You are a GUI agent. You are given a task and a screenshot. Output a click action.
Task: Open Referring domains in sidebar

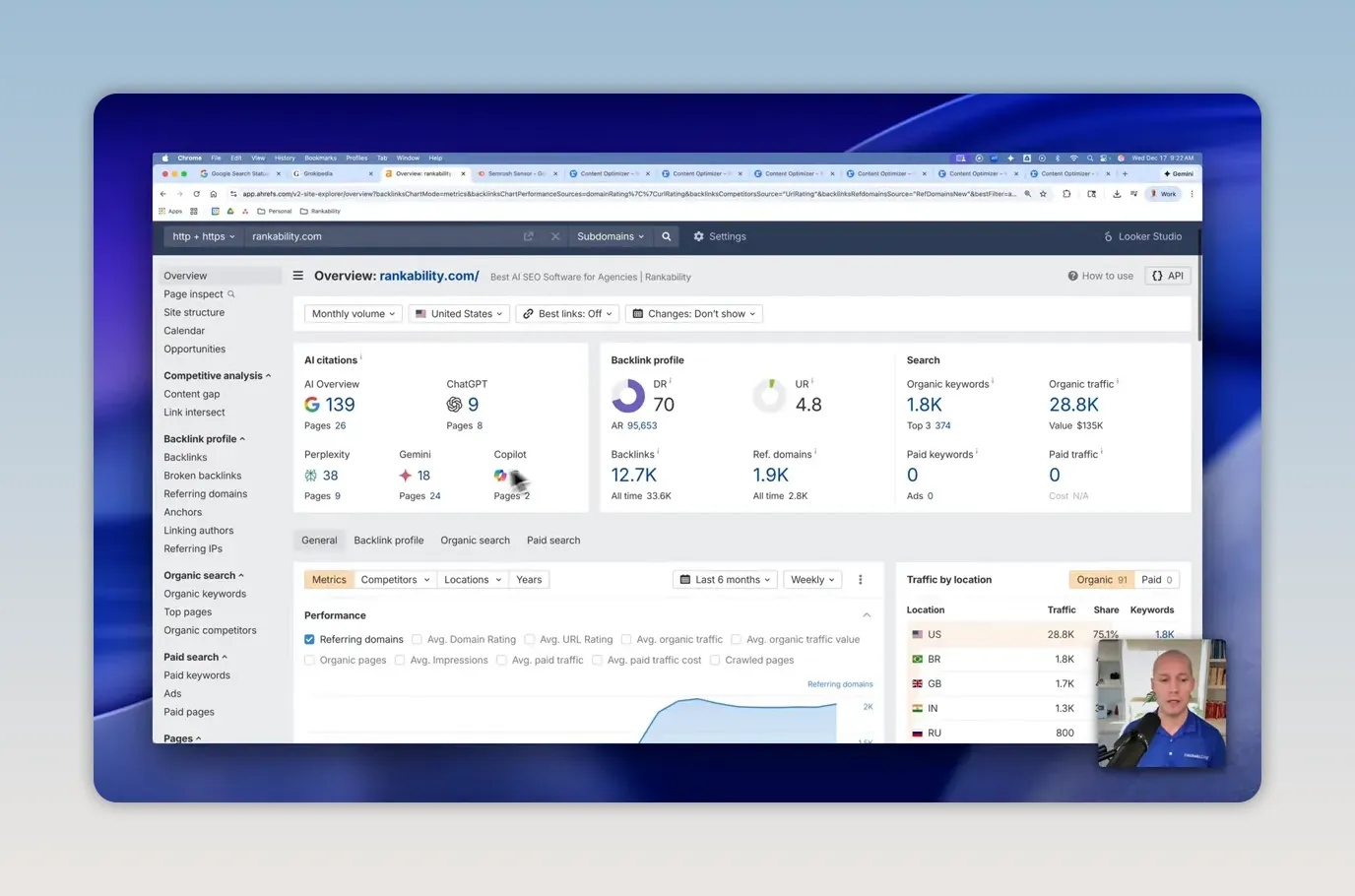206,494
